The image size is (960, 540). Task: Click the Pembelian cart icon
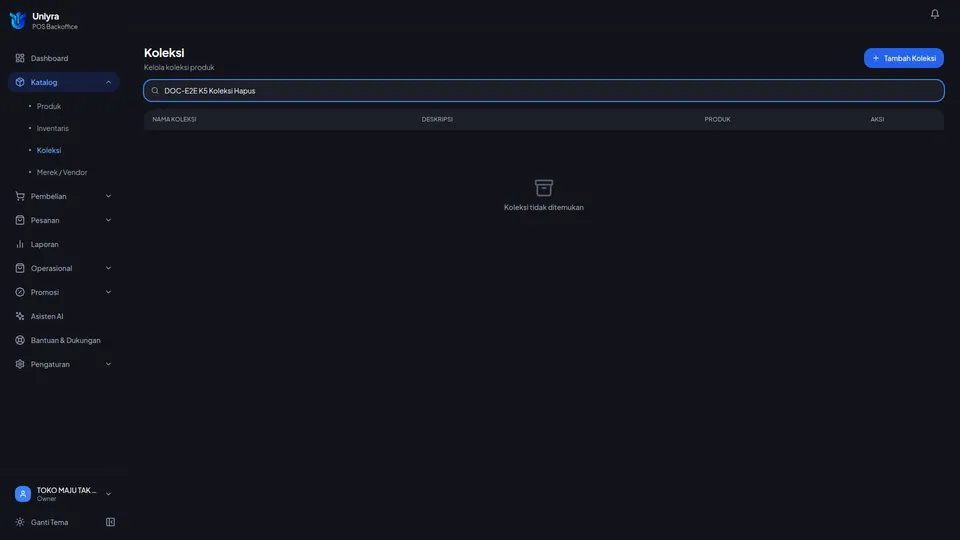20,196
